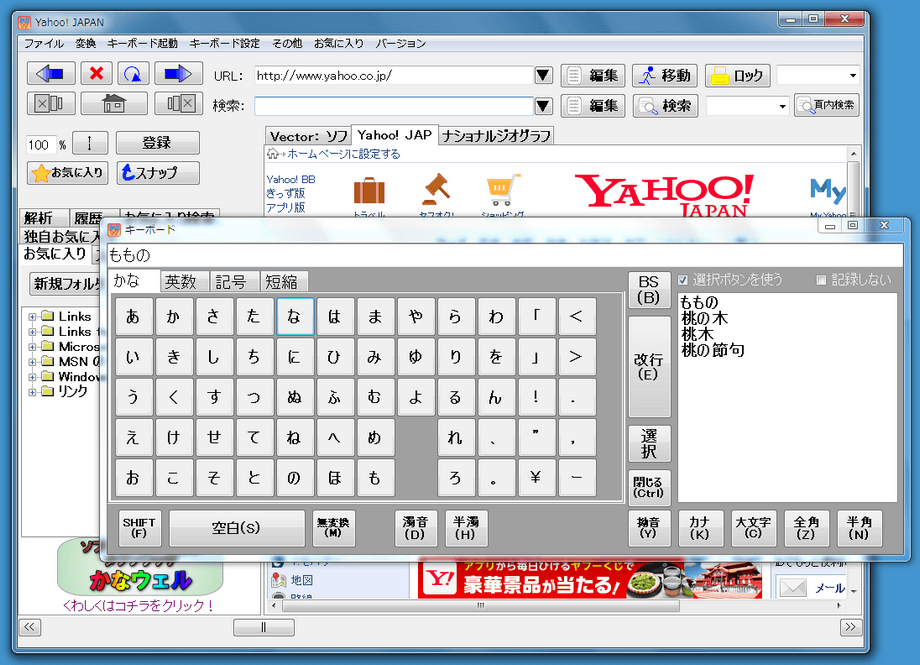
Task: Click the スナップ snapshot button
Action: click(x=158, y=173)
